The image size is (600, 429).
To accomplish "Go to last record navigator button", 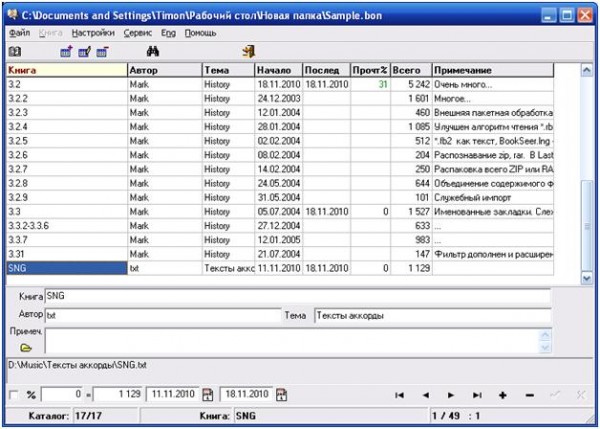I will click(x=477, y=395).
